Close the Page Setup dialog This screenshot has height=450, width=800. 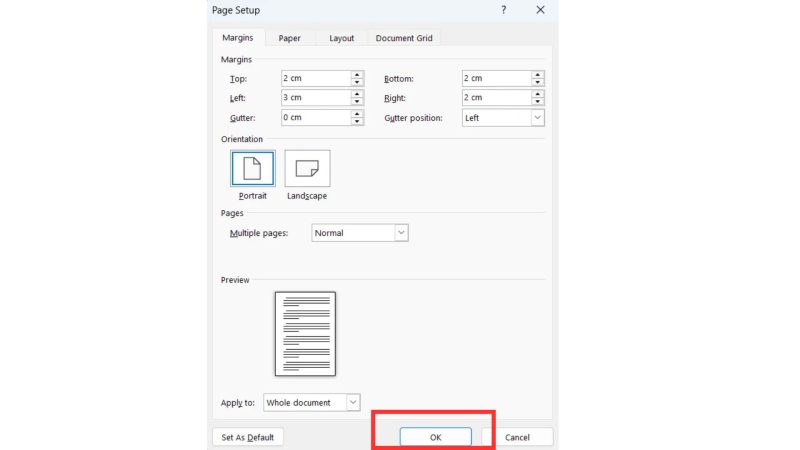(540, 10)
